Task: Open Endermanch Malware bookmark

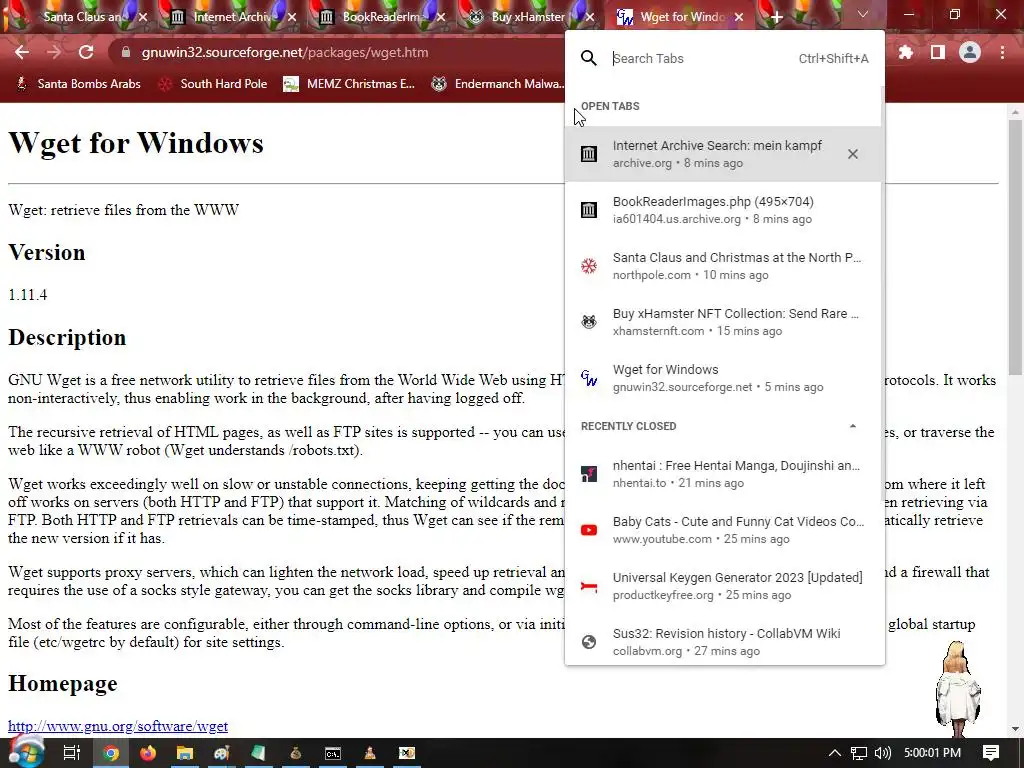Action: 498,84
